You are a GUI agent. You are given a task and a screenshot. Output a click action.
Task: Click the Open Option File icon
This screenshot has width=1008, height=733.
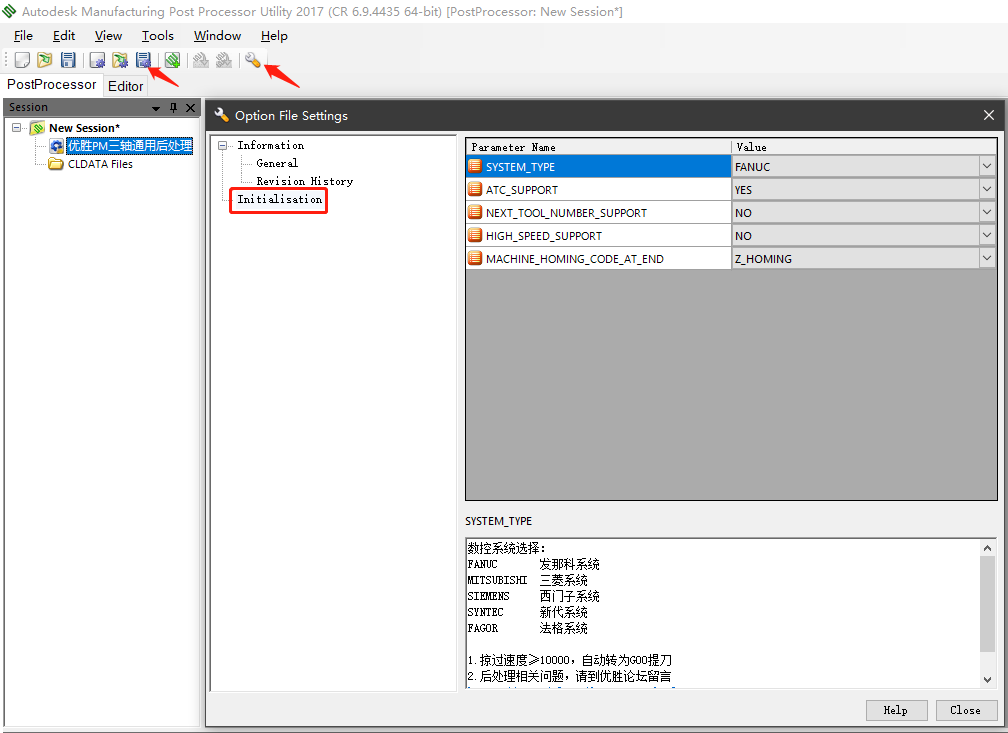click(x=120, y=60)
